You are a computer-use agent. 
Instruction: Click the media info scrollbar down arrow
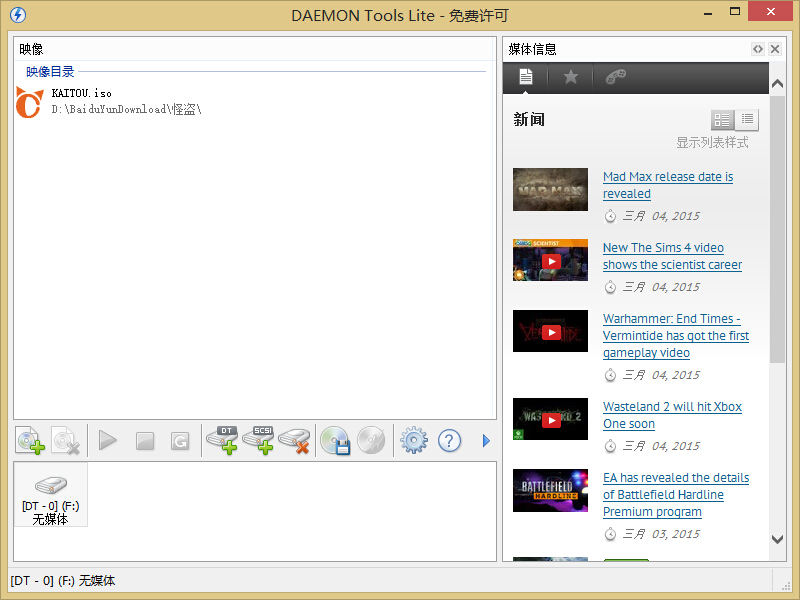click(x=777, y=539)
